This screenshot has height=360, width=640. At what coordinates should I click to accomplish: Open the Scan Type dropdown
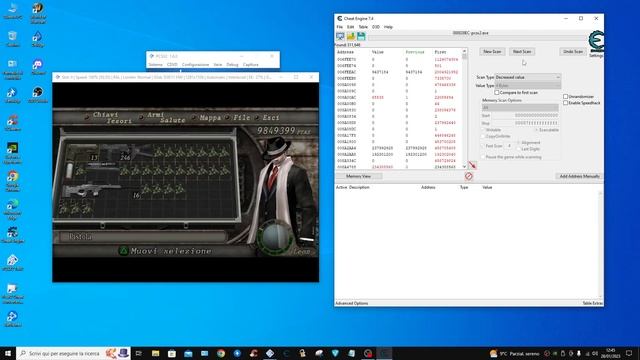pyautogui.click(x=527, y=77)
